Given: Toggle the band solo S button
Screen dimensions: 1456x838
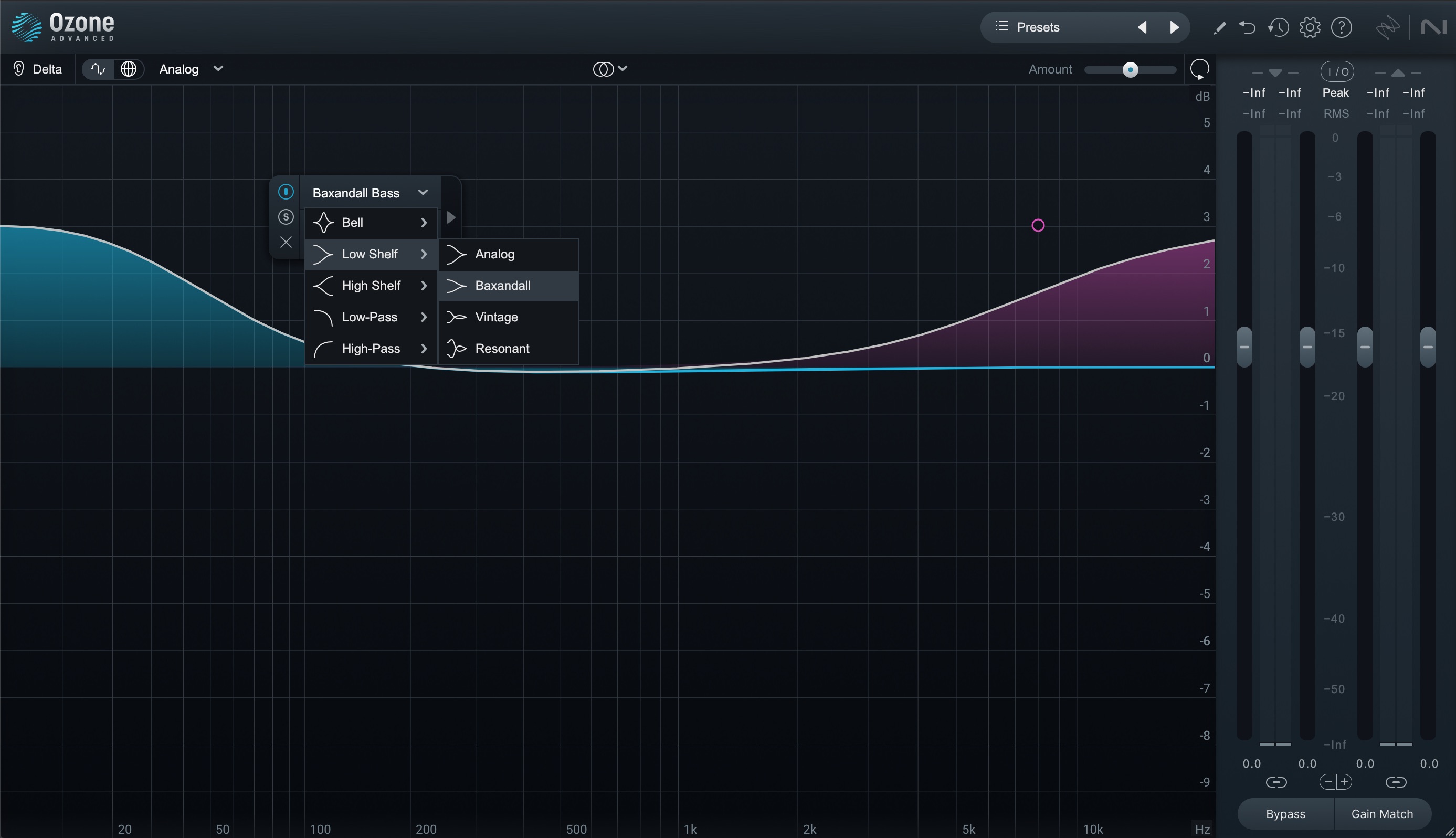Looking at the screenshot, I should 286,217.
